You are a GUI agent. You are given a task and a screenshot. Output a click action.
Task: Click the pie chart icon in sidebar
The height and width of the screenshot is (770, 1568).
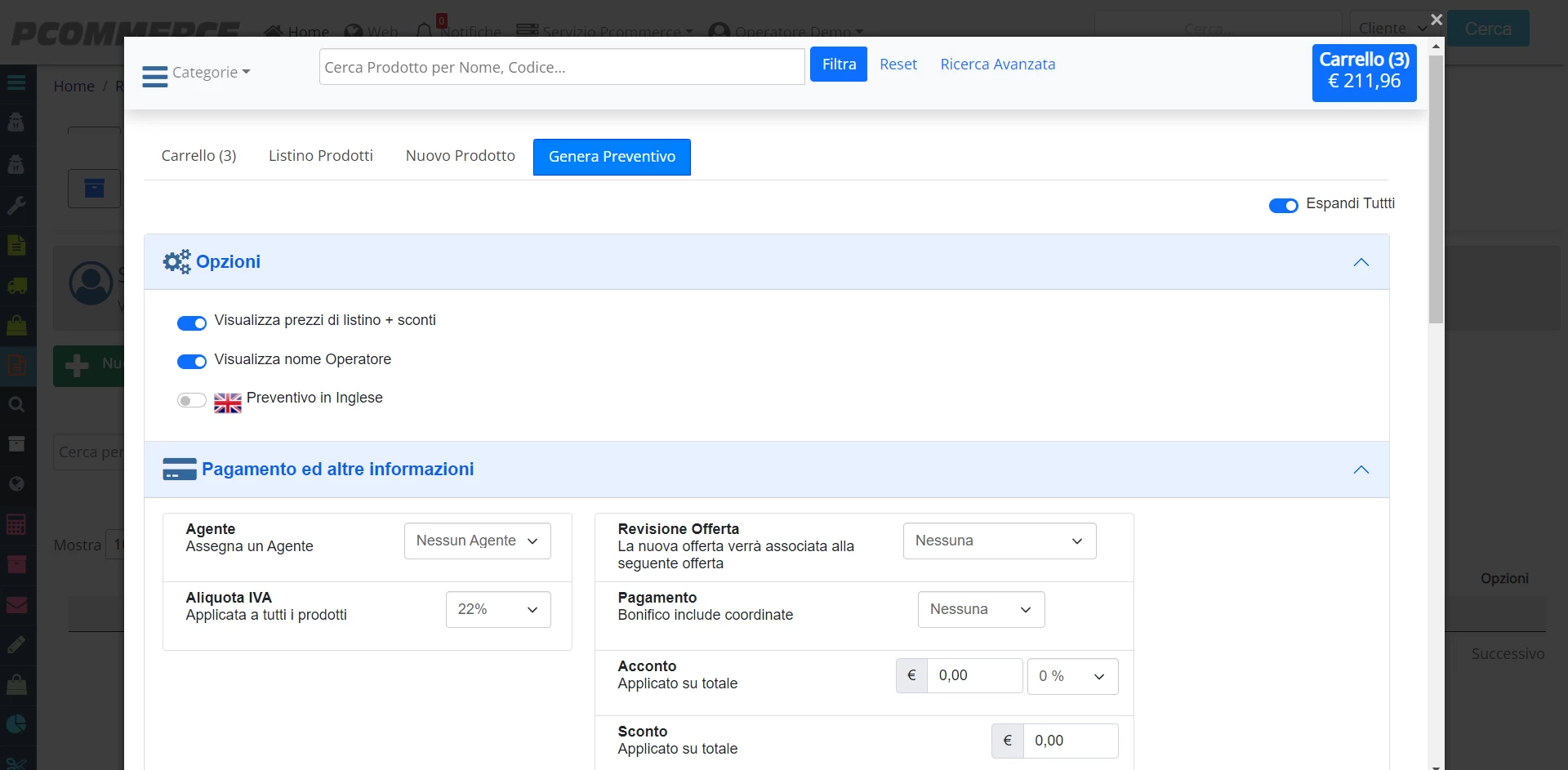tap(16, 724)
